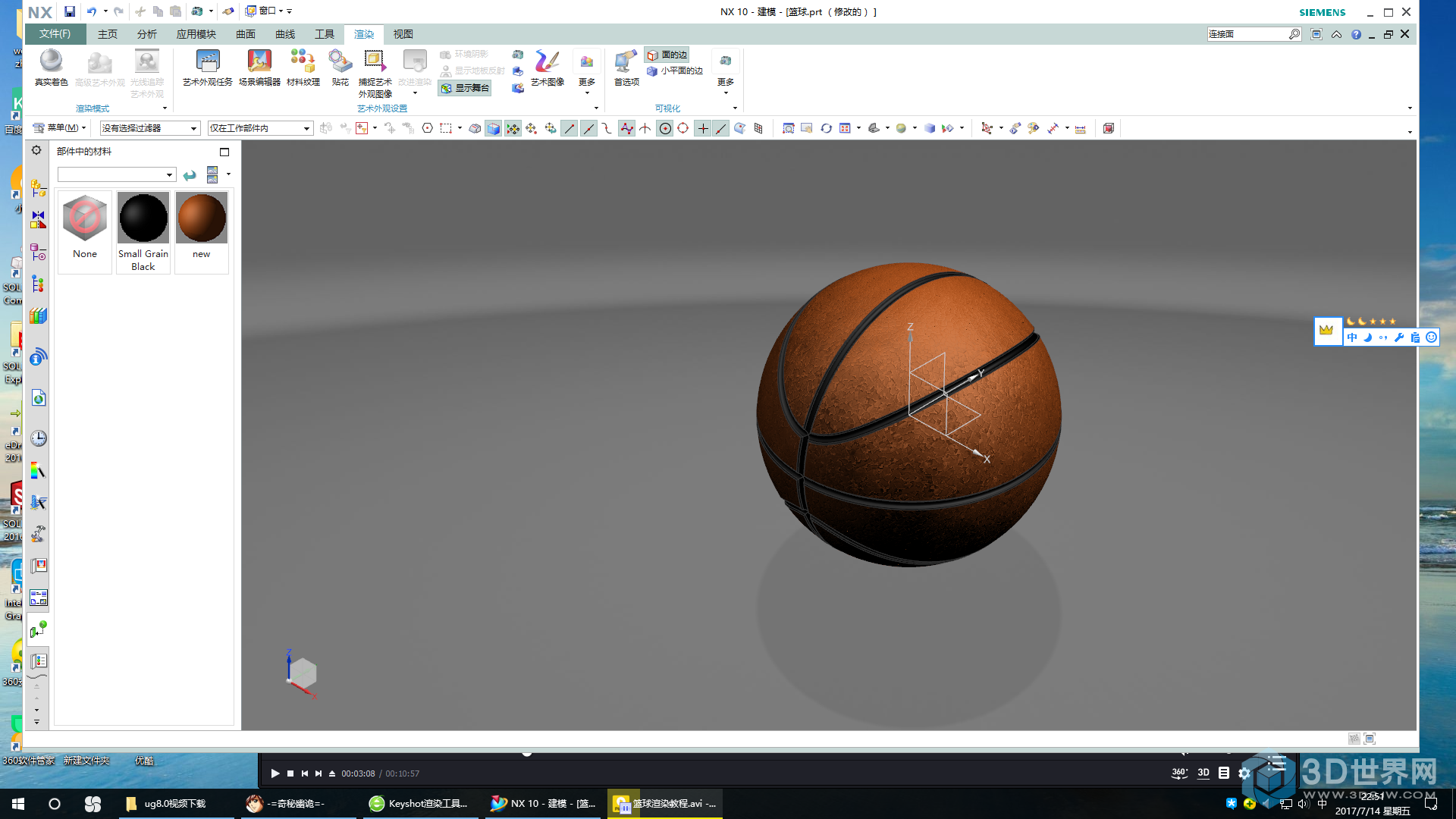Screen dimensions: 1456x819
Task: Toggle the arc center snap option
Action: pyautogui.click(x=665, y=128)
